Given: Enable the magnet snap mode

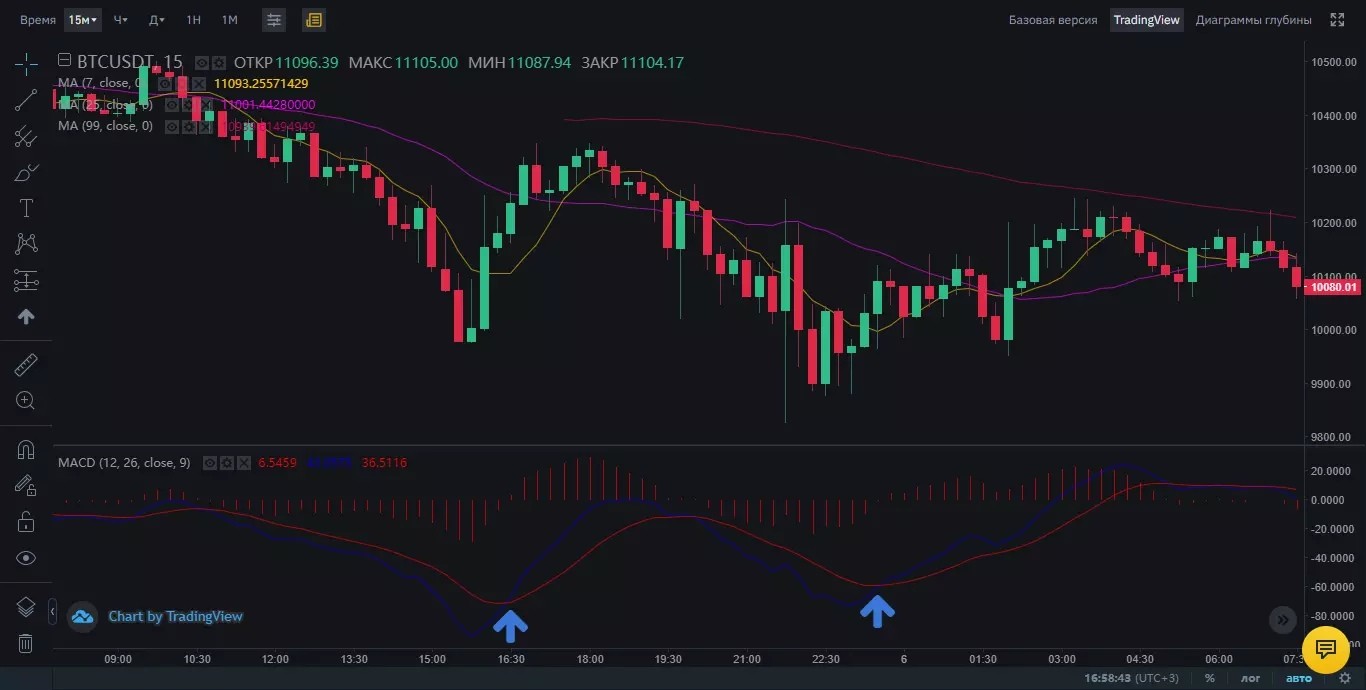Looking at the screenshot, I should click(x=26, y=450).
